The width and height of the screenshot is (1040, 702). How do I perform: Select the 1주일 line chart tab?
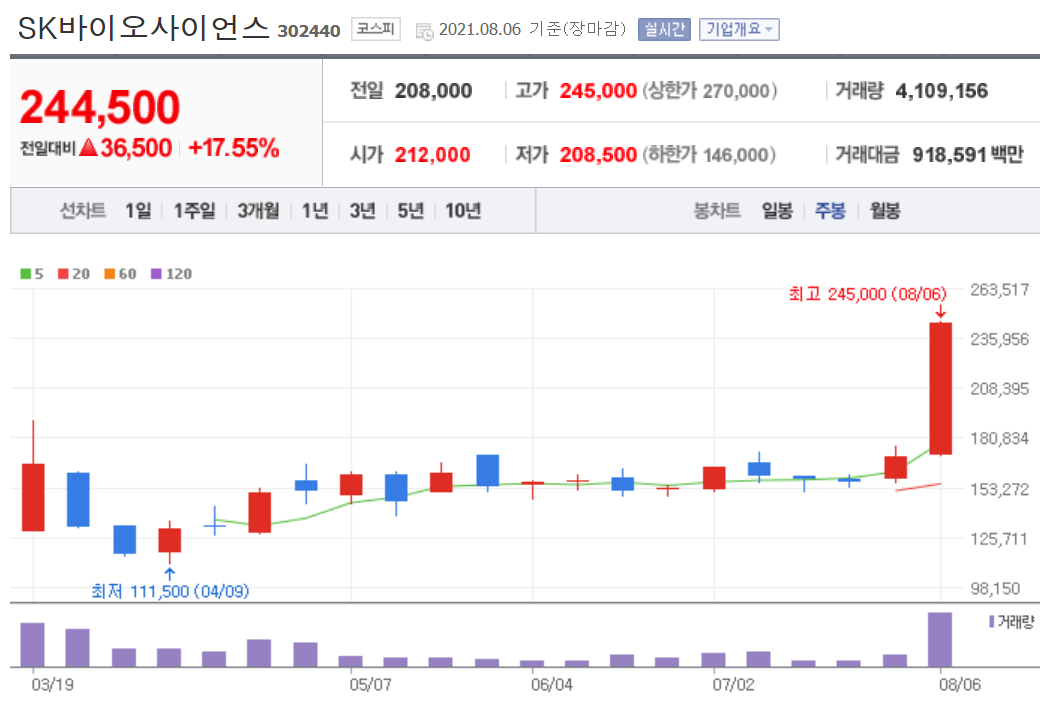194,211
